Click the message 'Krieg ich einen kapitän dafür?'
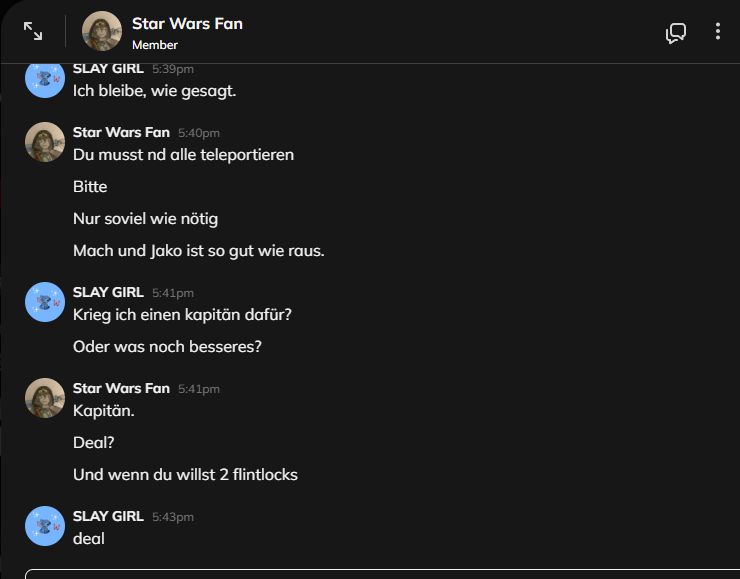 pyautogui.click(x=182, y=315)
